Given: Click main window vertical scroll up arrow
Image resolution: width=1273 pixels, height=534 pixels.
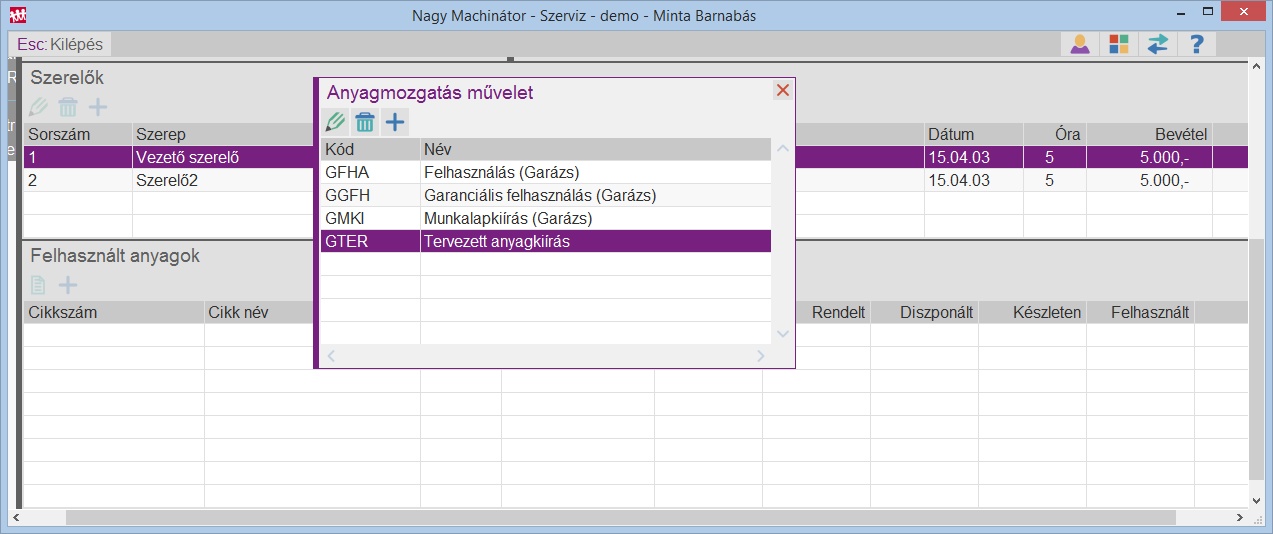Looking at the screenshot, I should 1257,67.
